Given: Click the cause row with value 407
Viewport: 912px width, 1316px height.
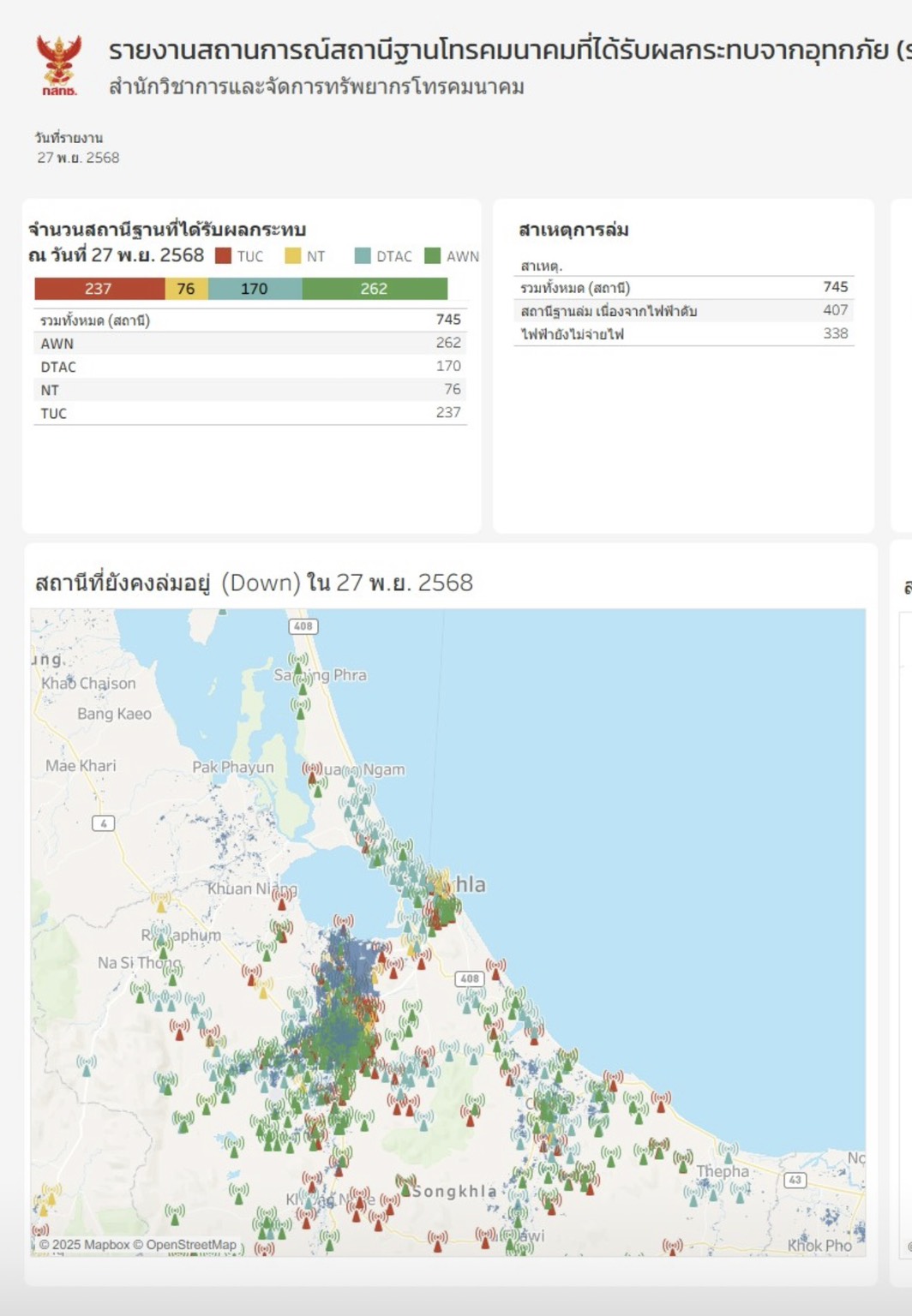Looking at the screenshot, I should tap(684, 310).
